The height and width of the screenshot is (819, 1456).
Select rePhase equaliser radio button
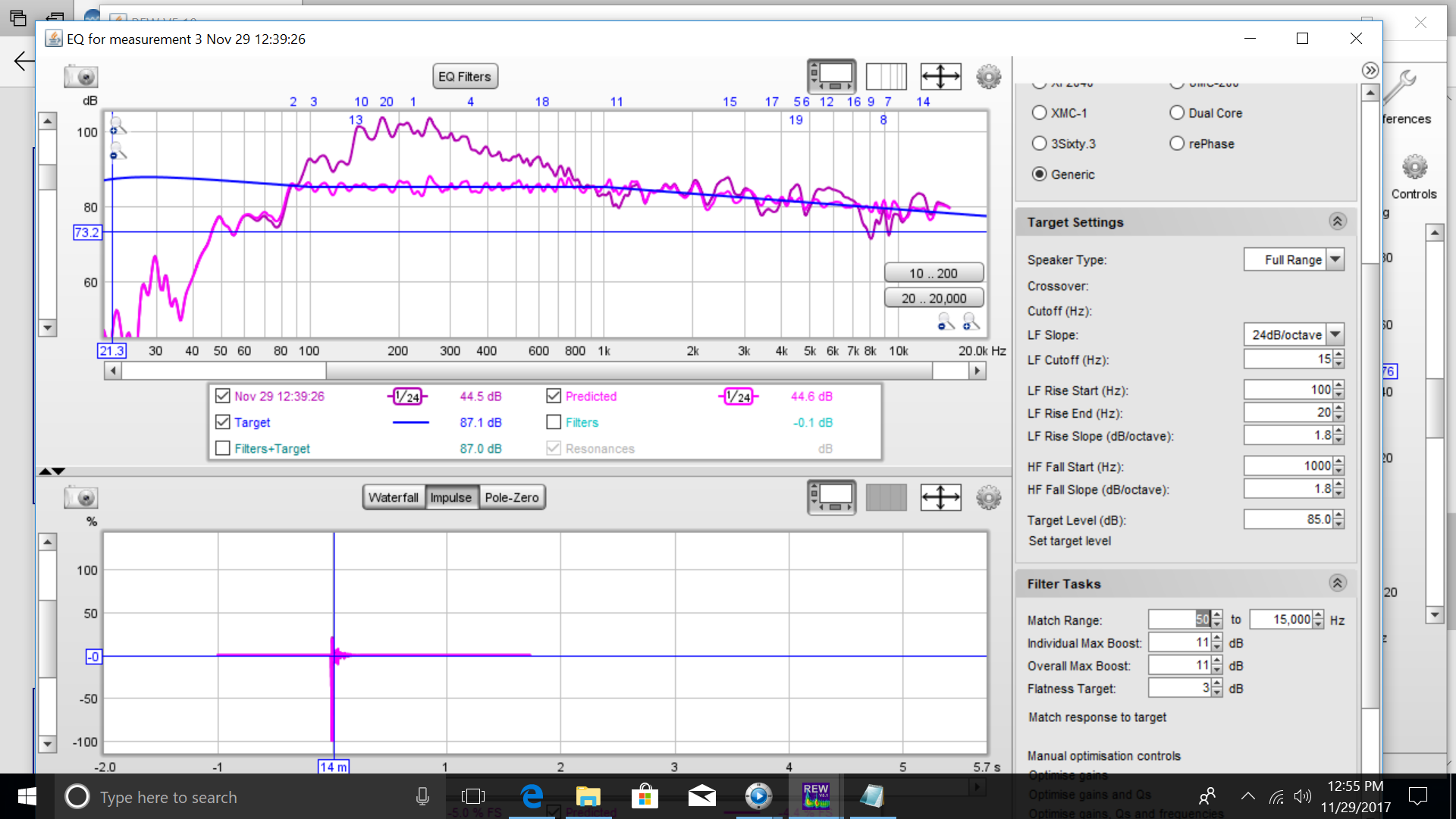click(x=1177, y=143)
